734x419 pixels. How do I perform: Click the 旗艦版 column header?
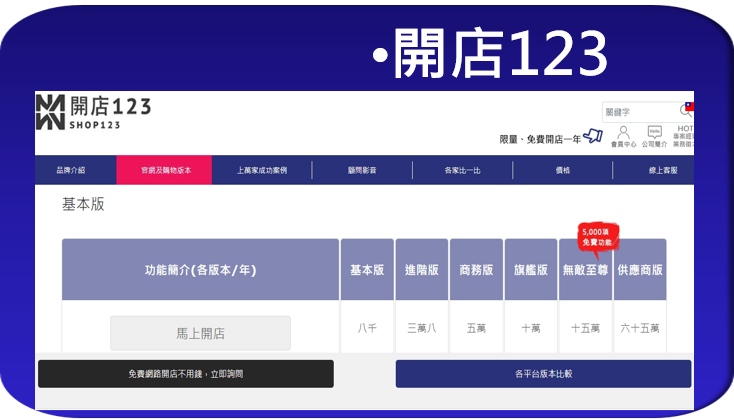(x=531, y=270)
